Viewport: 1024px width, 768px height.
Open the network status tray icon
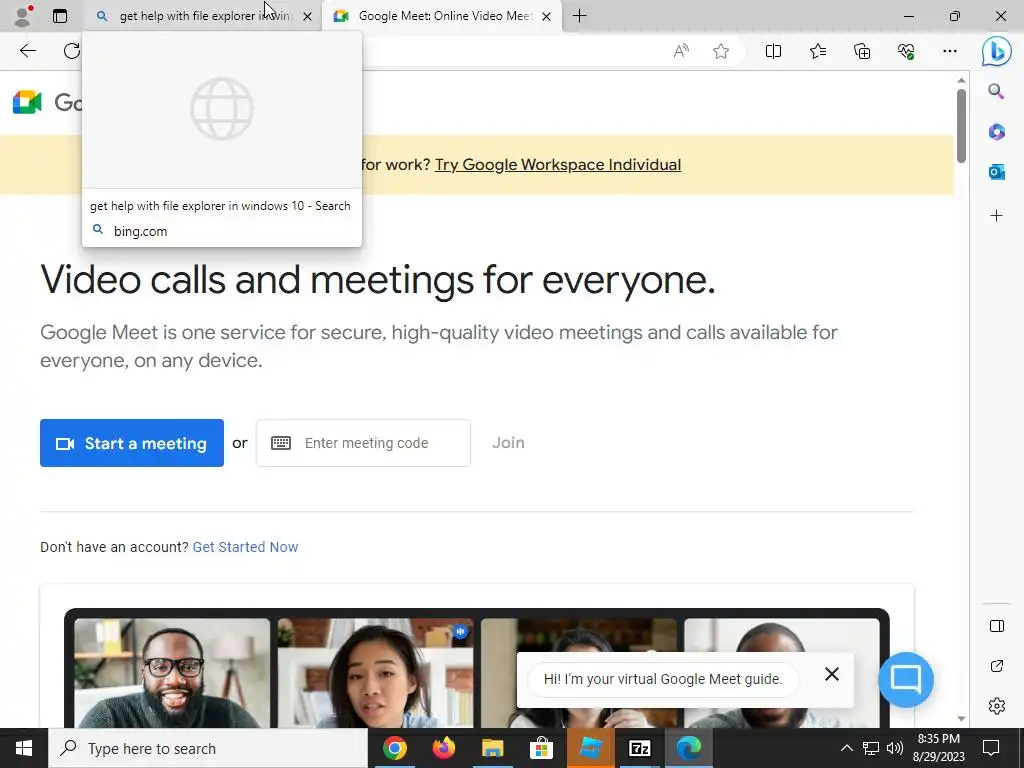point(871,748)
